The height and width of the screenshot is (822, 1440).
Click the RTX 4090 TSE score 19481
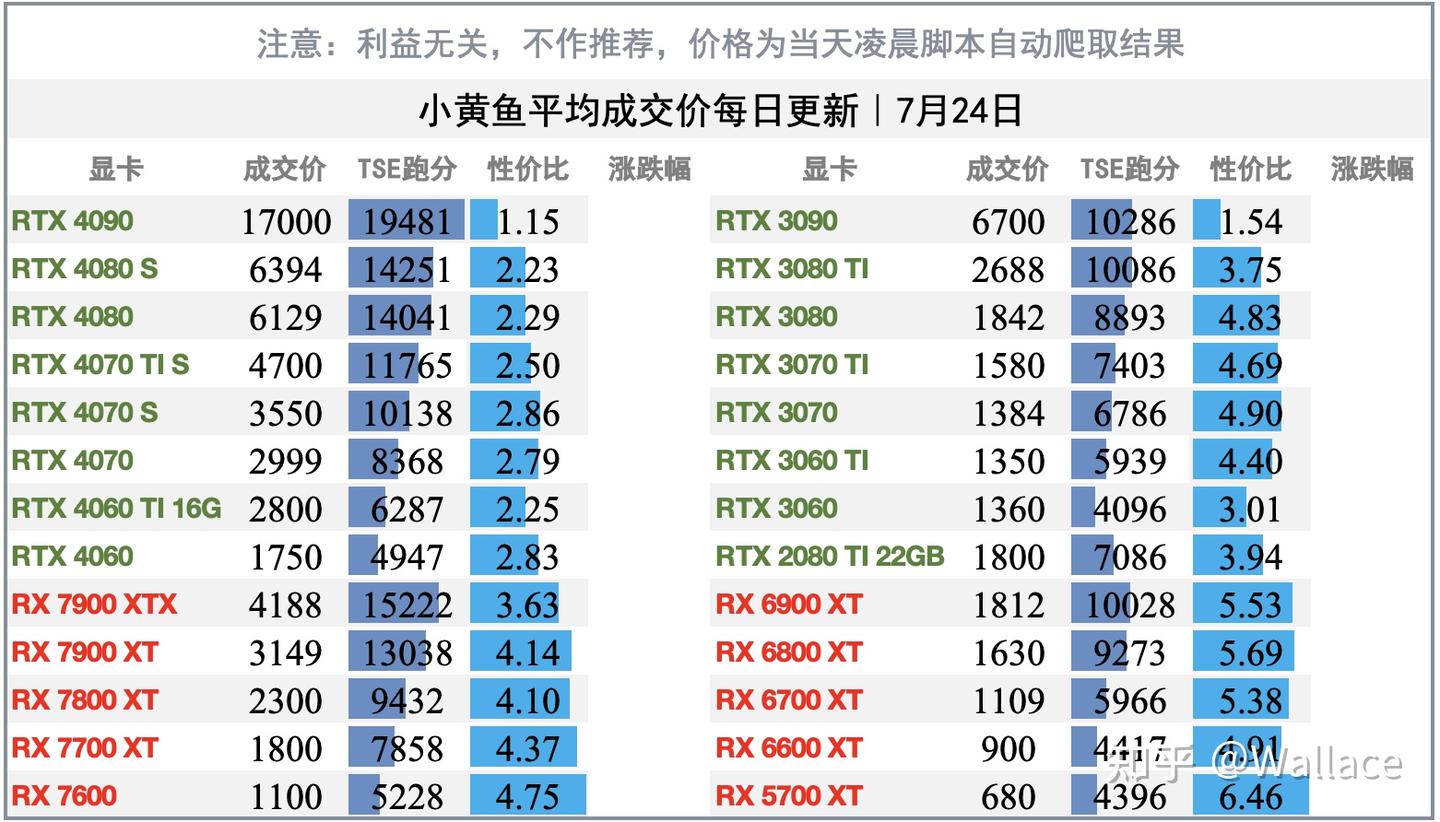point(406,222)
